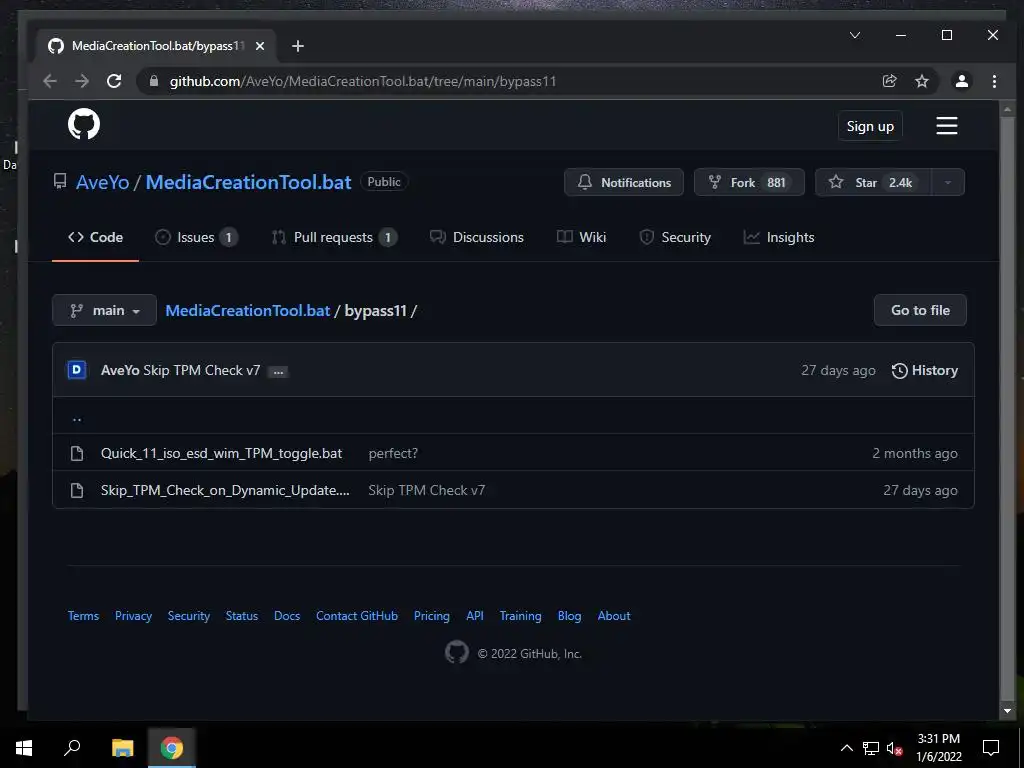Screen dimensions: 1024x768
Task: Open the footer API link
Action: click(475, 615)
